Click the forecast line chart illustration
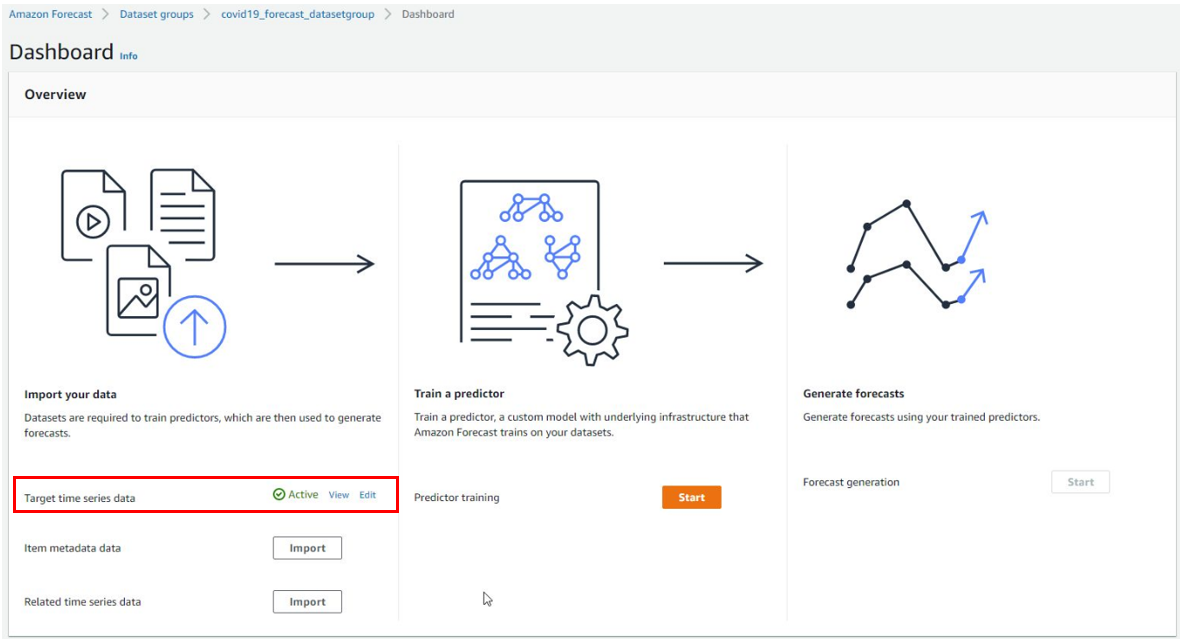The height and width of the screenshot is (639, 1180). (917, 254)
